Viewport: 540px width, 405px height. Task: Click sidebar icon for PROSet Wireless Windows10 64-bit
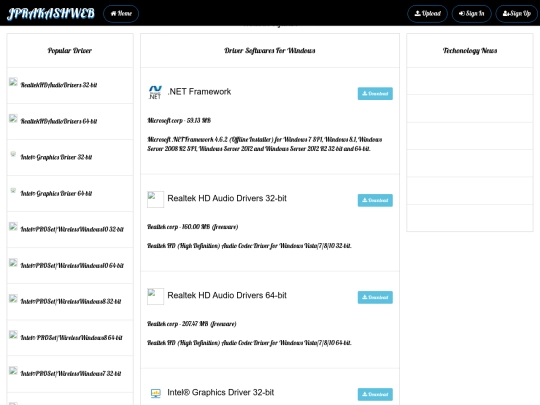[x=13, y=262]
